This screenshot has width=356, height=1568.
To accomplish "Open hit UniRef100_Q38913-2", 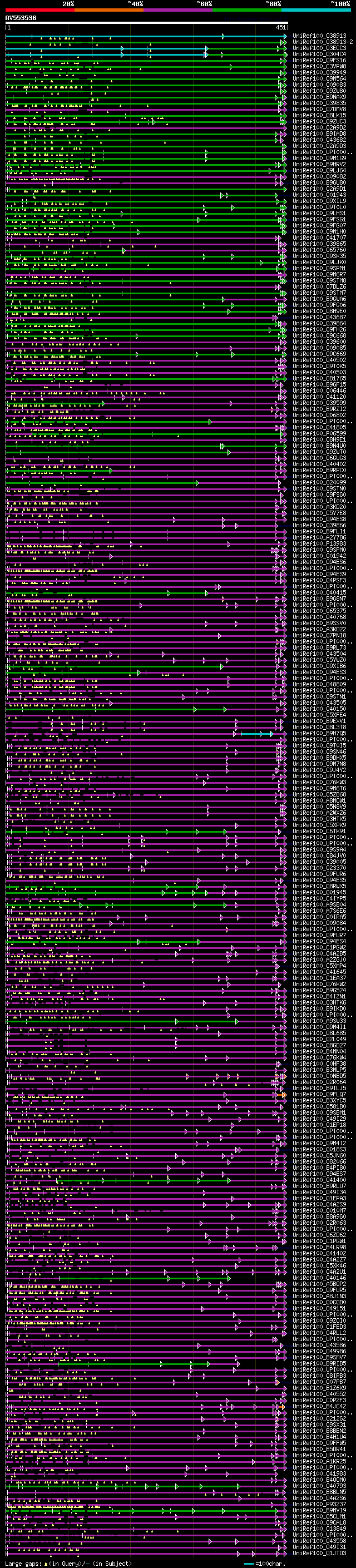I will click(323, 42).
